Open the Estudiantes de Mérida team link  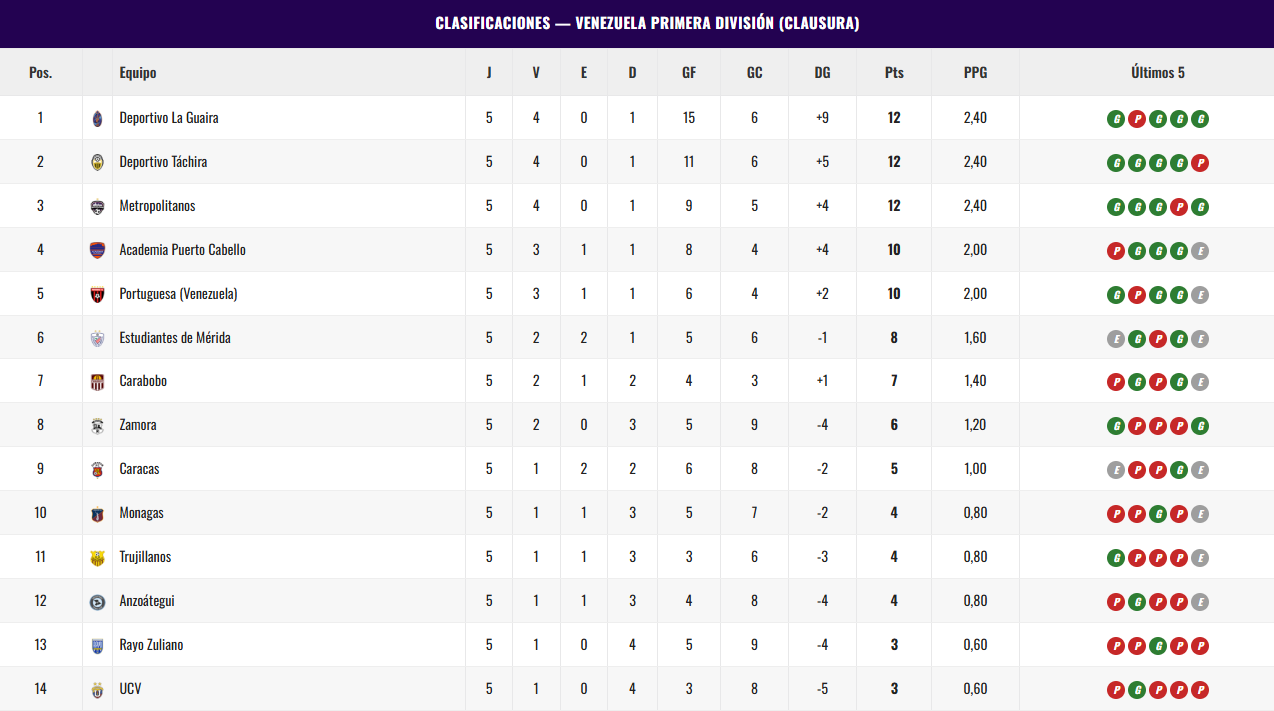pos(175,338)
